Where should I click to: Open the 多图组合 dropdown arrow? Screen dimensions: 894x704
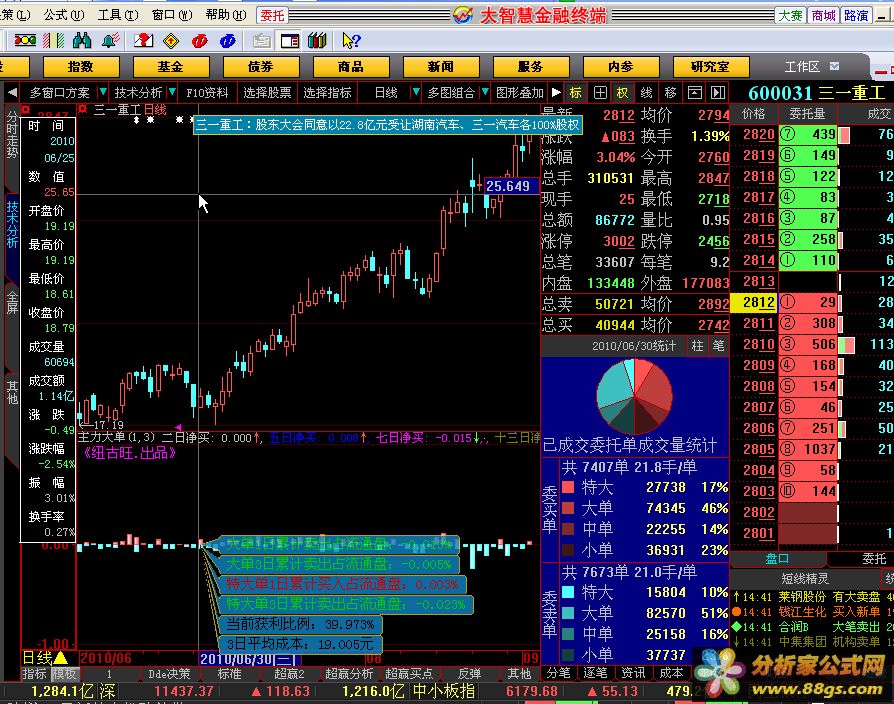pos(485,91)
